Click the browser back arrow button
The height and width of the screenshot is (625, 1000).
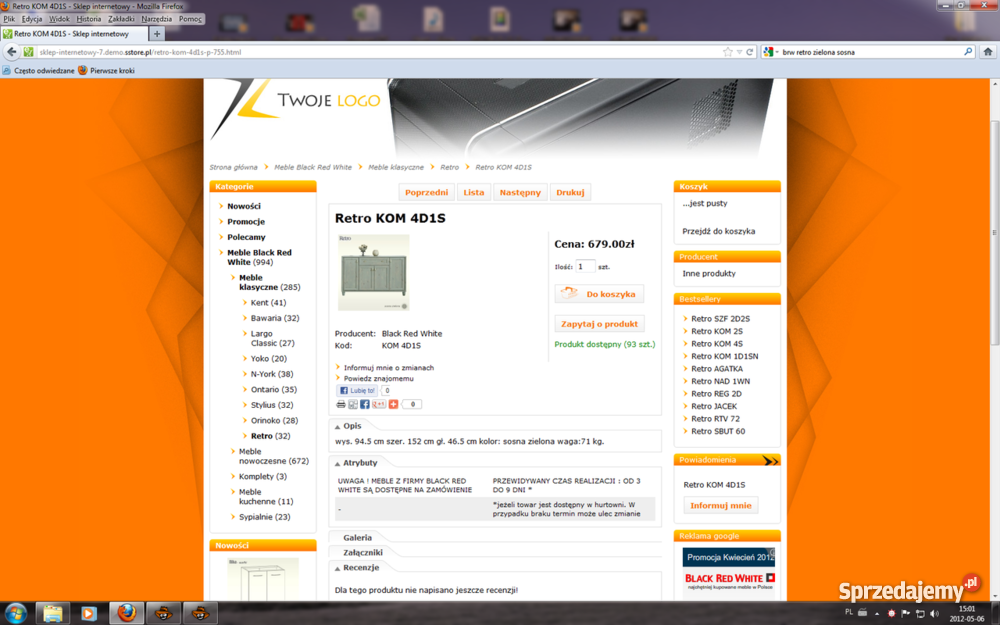tap(12, 52)
